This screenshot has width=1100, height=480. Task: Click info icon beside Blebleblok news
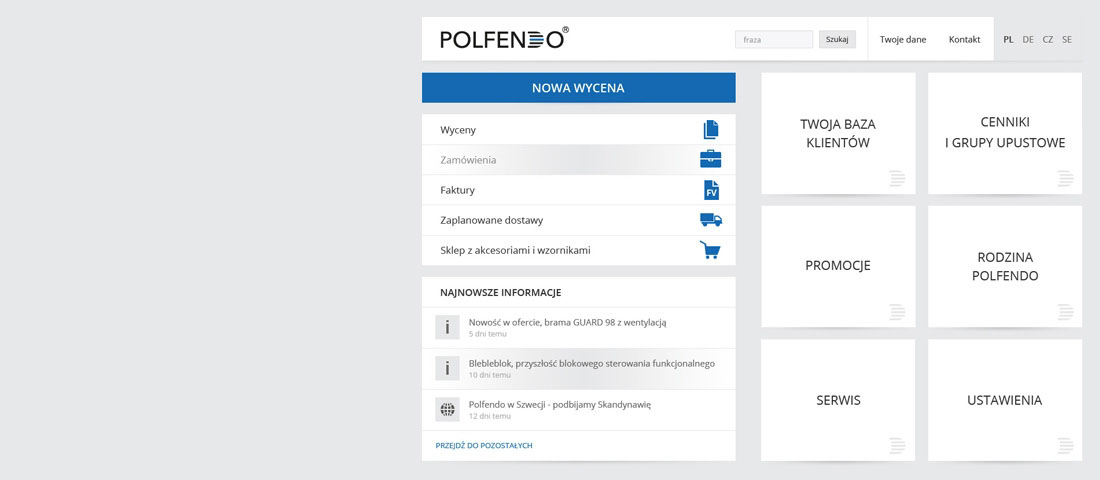click(x=447, y=368)
